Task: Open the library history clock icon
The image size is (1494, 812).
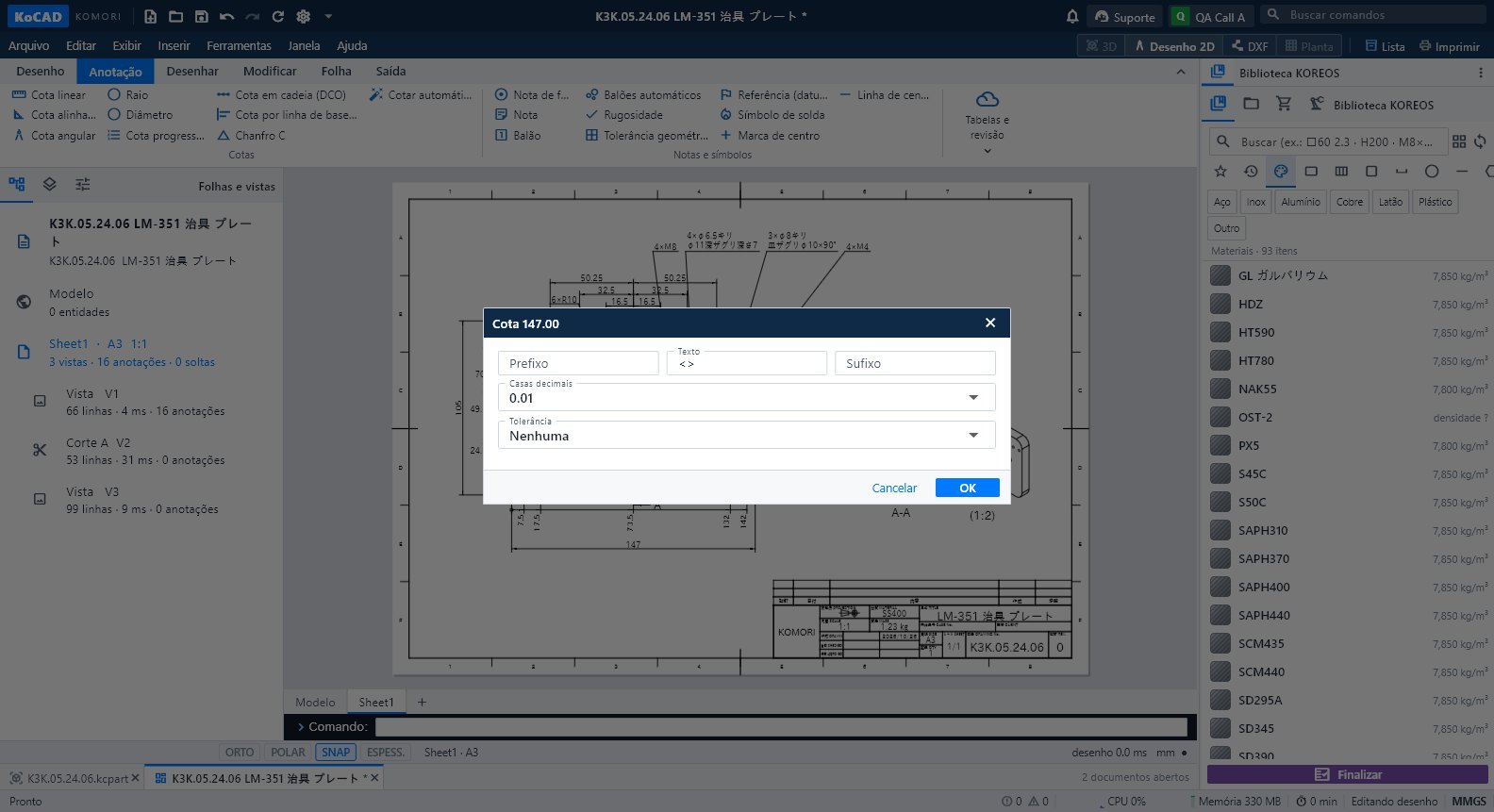Action: click(x=1251, y=171)
